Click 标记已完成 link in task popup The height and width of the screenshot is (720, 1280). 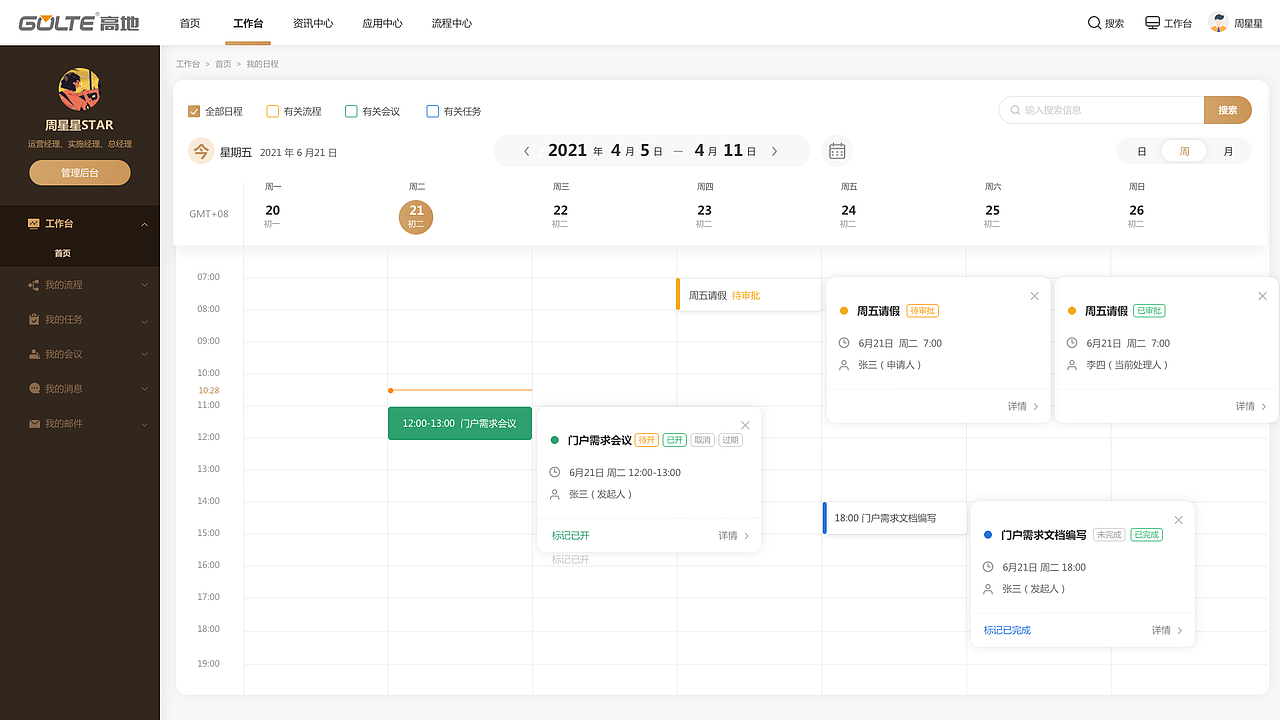[1007, 631]
